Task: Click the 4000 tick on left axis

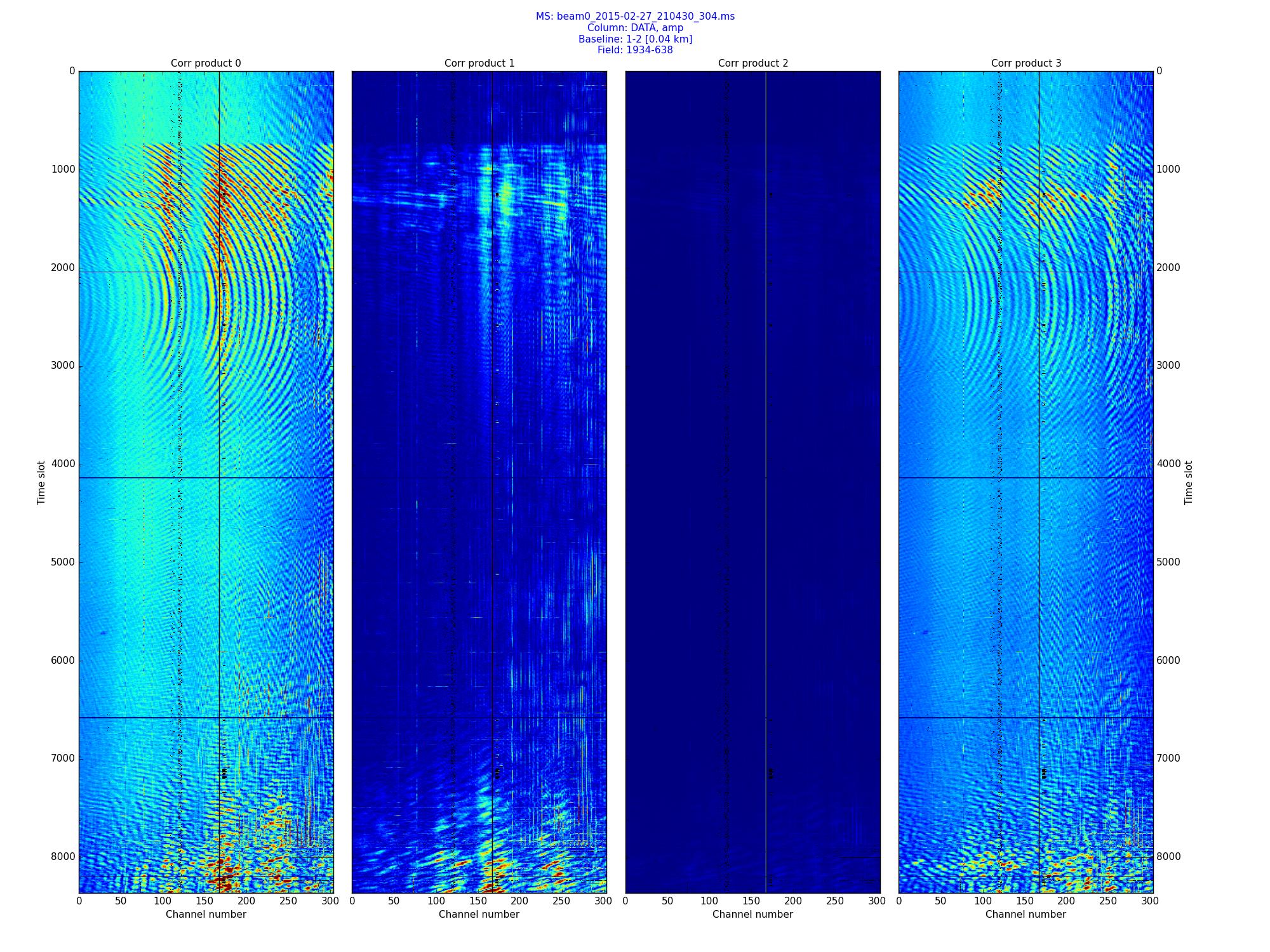Action: point(63,464)
